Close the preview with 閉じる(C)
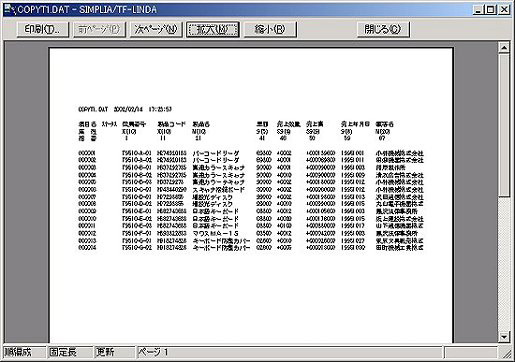The image size is (515, 362). pos(383,29)
